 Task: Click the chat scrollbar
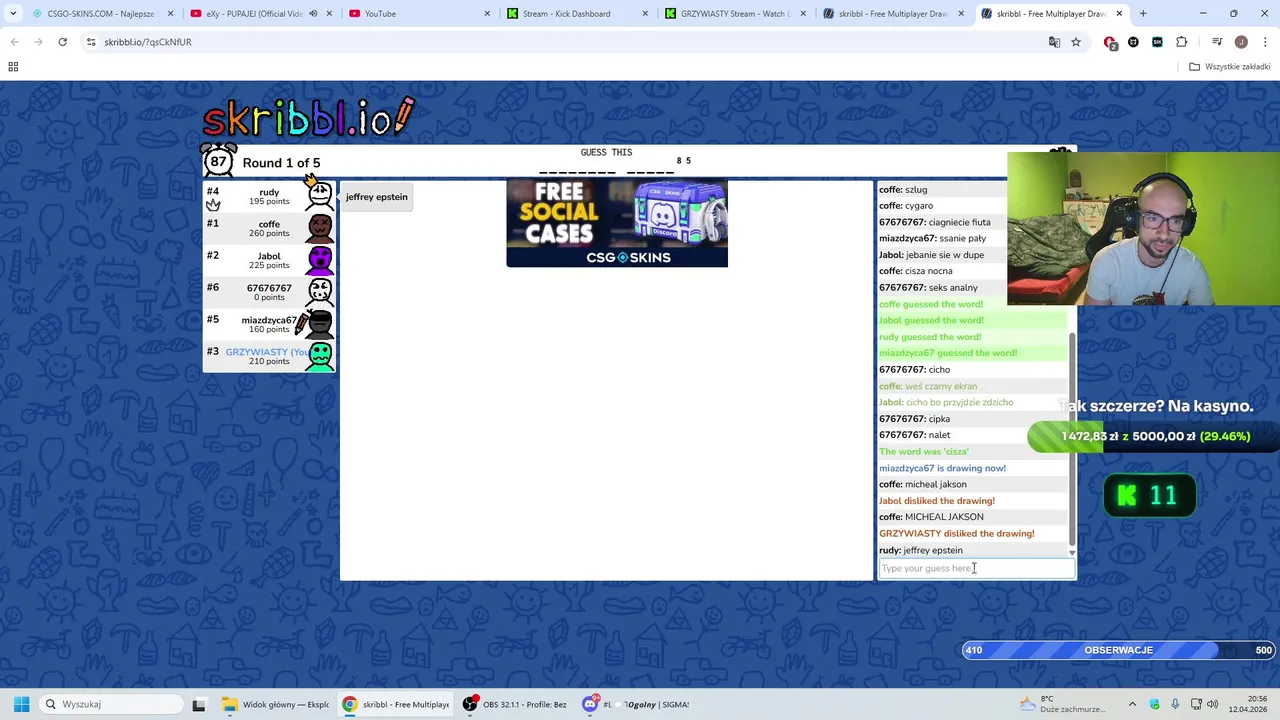pos(1072,440)
